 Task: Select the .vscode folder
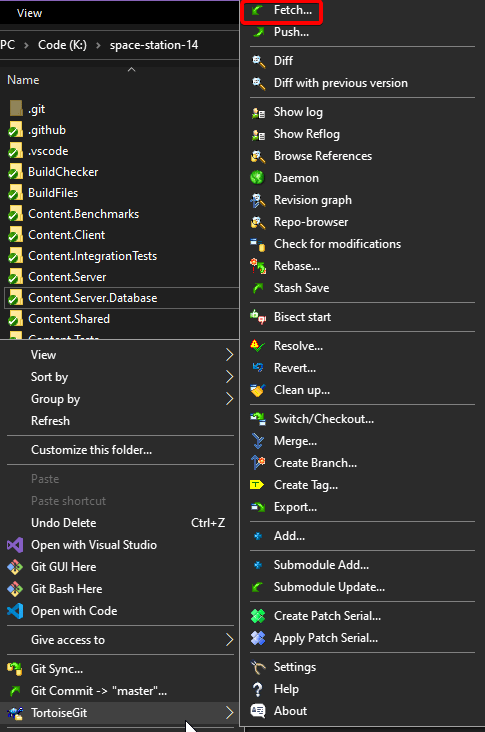(x=48, y=151)
